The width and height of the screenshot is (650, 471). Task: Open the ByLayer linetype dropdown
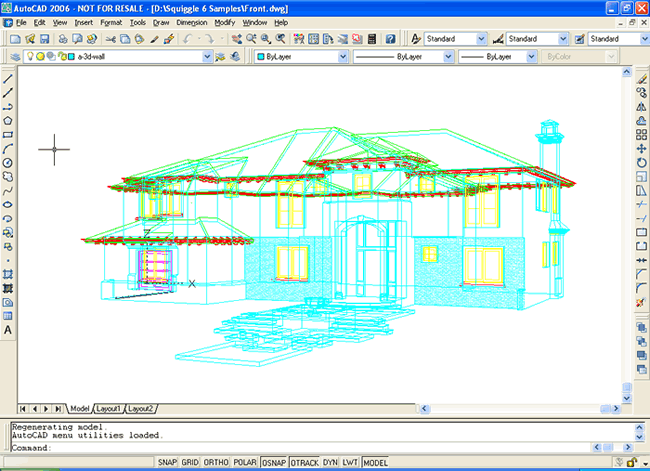click(448, 57)
